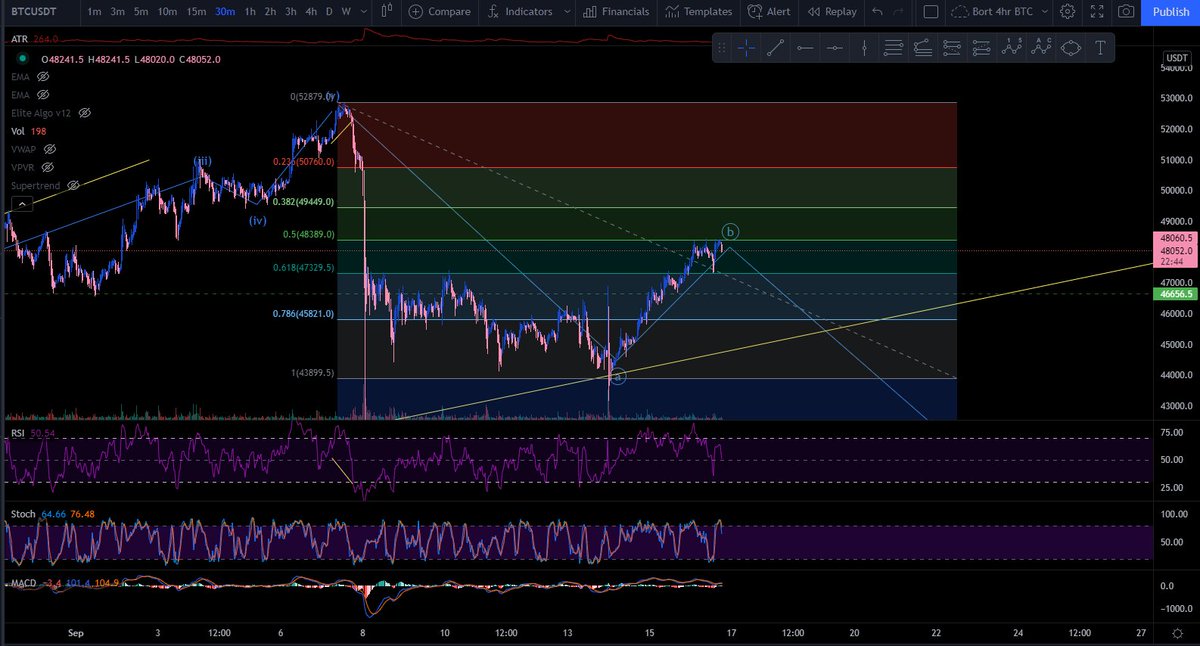The height and width of the screenshot is (646, 1200).
Task: Click the RSI indicator label
Action: [18, 433]
